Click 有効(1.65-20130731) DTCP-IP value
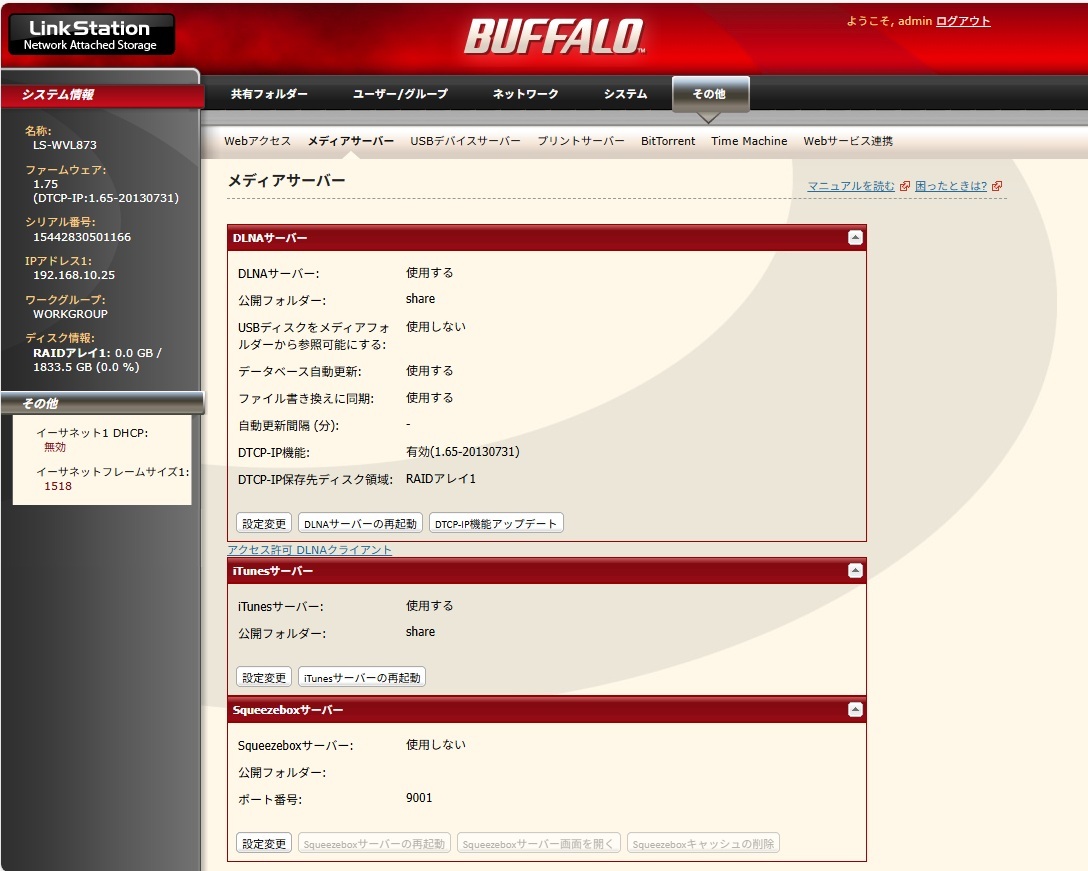This screenshot has width=1088, height=871. point(463,452)
